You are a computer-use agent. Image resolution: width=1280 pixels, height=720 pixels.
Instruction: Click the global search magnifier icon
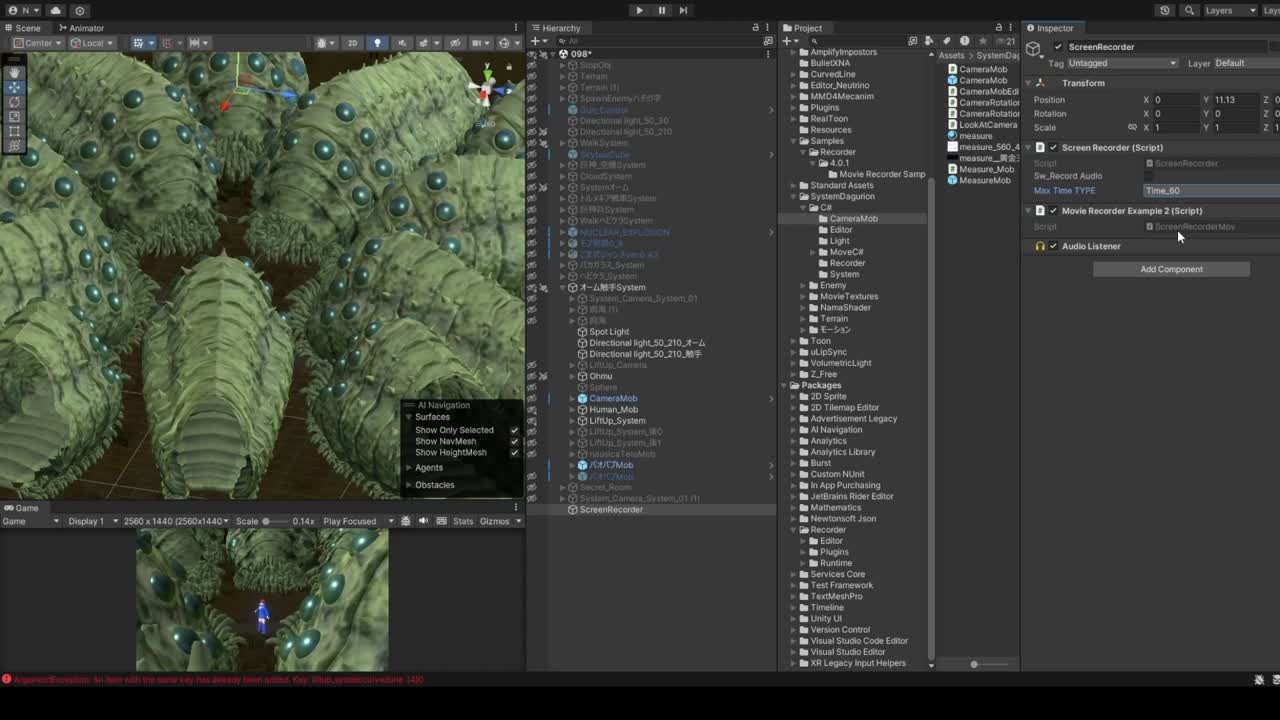click(1189, 10)
